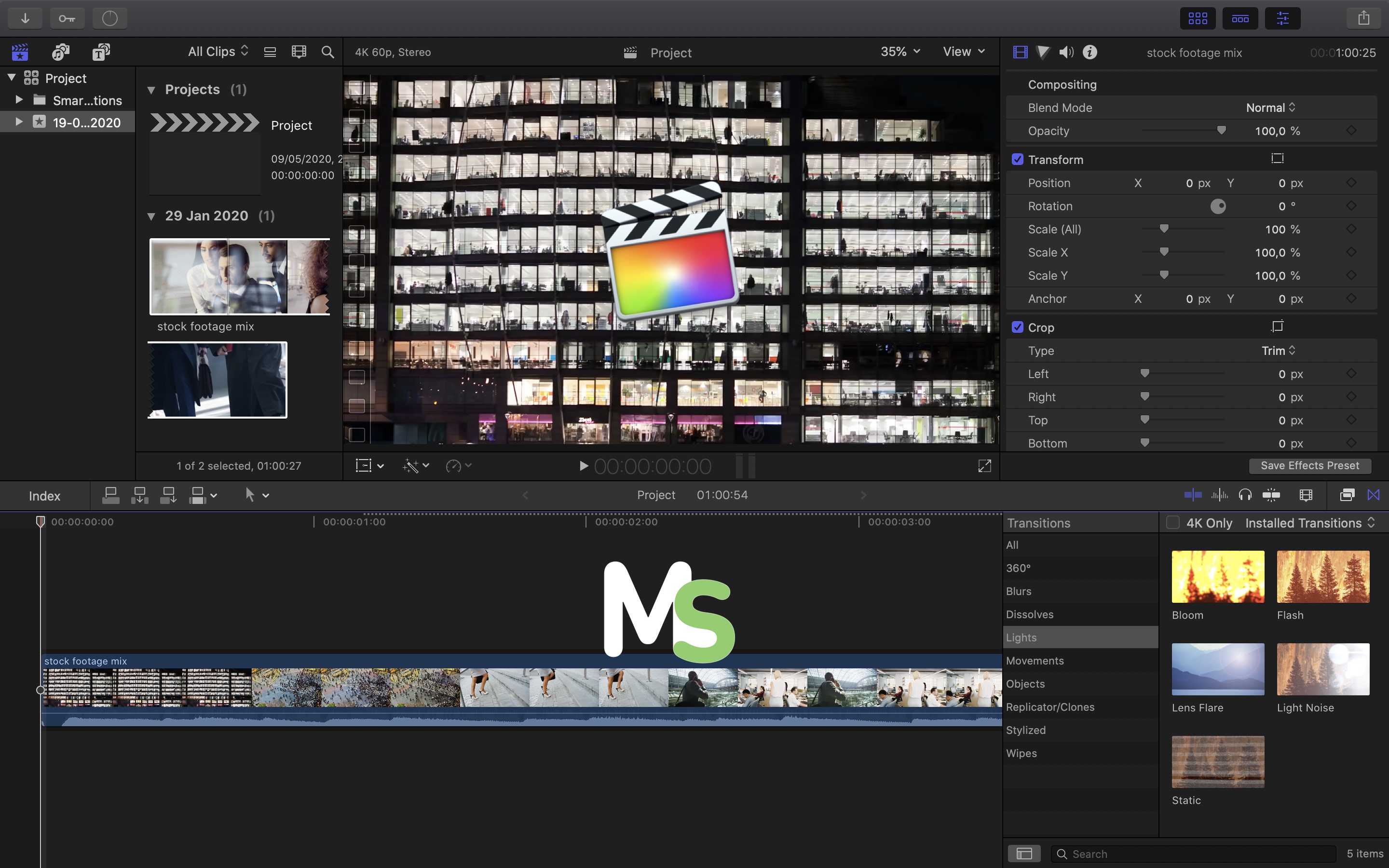The image size is (1389, 868).
Task: Open retiming speedometer menu
Action: click(459, 465)
